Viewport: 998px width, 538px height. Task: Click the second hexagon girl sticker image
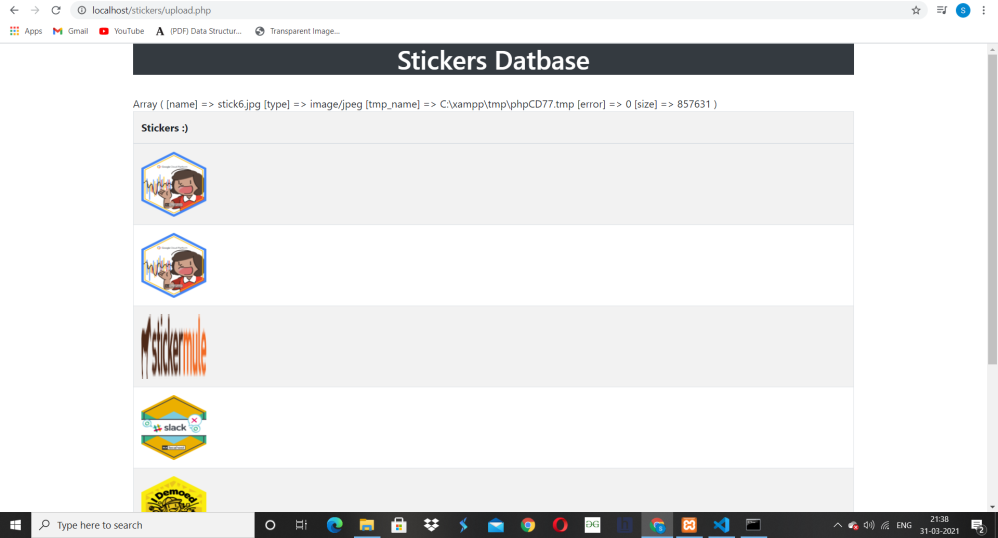(x=174, y=265)
